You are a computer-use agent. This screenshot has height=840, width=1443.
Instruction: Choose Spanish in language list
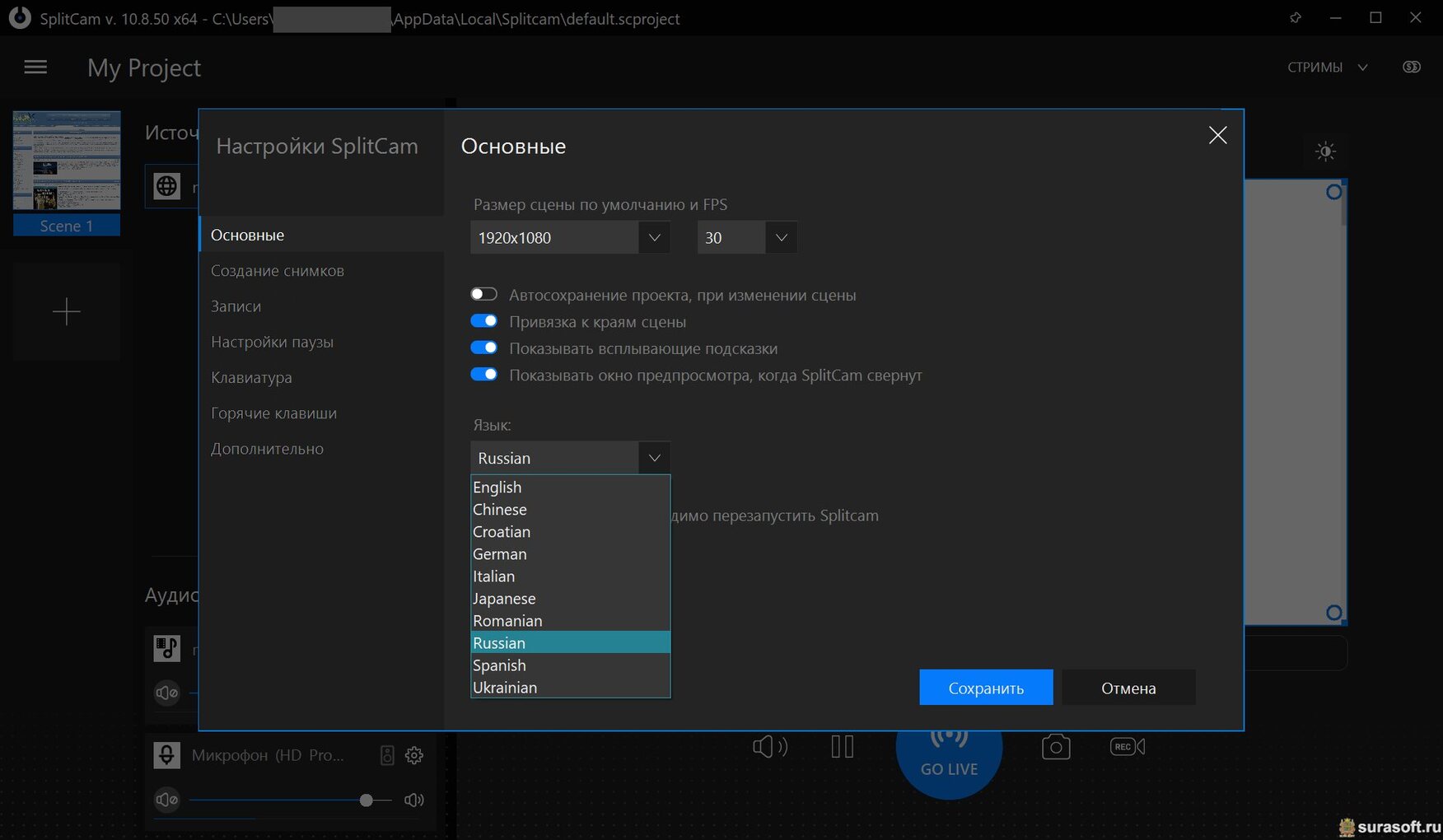point(570,665)
